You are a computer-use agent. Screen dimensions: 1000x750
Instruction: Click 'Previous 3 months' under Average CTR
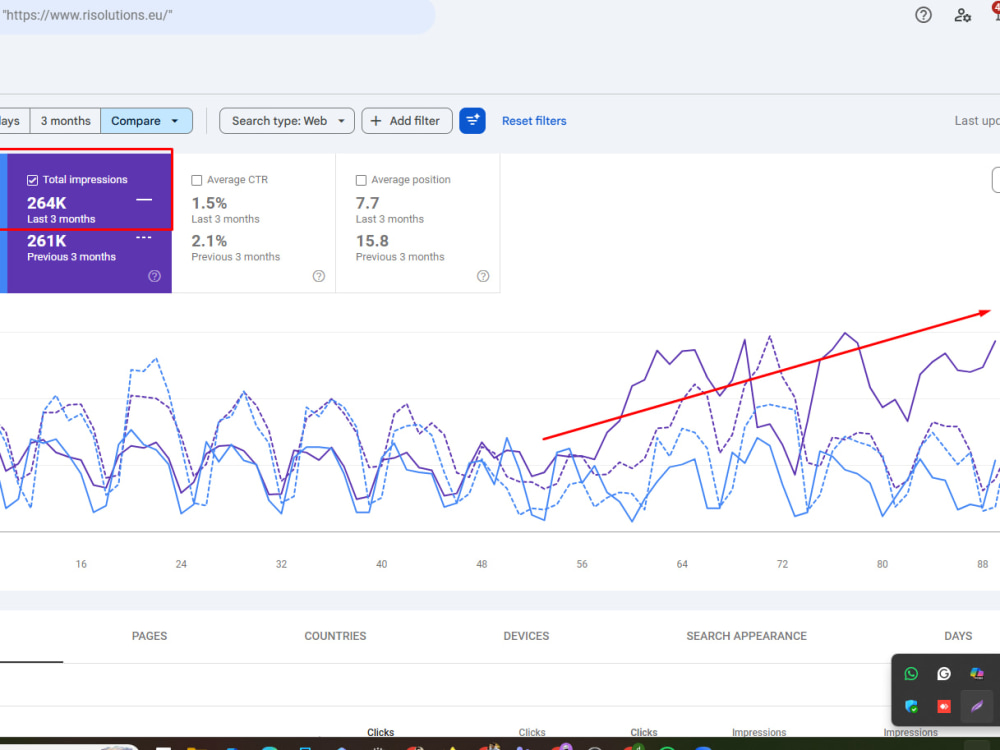(235, 256)
